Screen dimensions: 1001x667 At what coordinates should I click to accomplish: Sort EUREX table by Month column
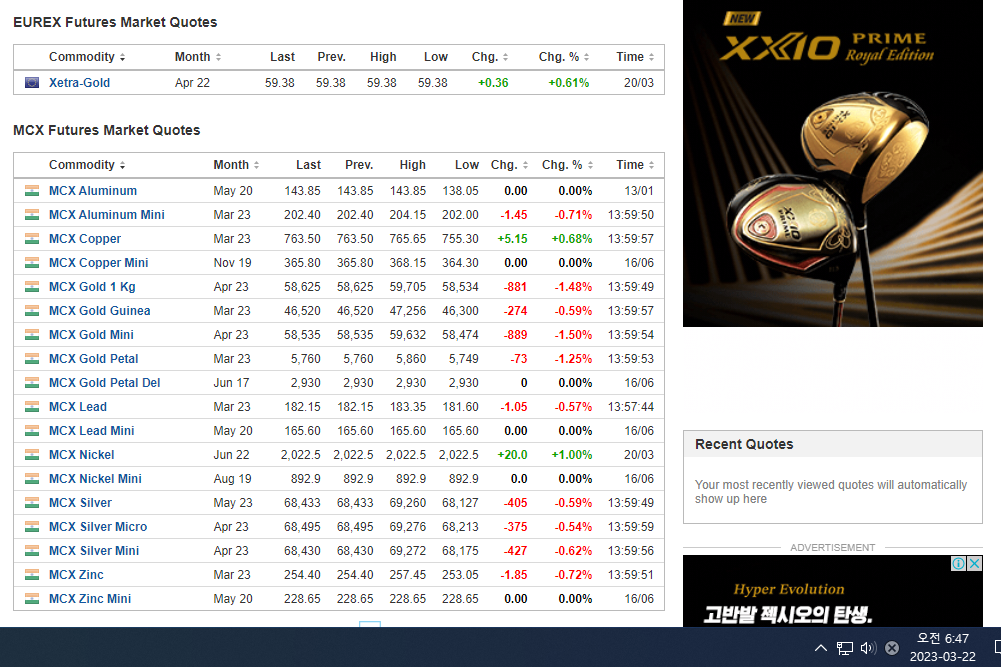point(198,57)
